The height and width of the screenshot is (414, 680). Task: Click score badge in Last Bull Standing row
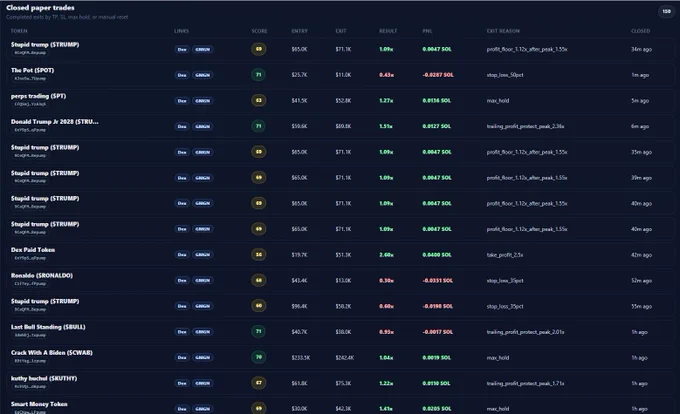pos(258,332)
